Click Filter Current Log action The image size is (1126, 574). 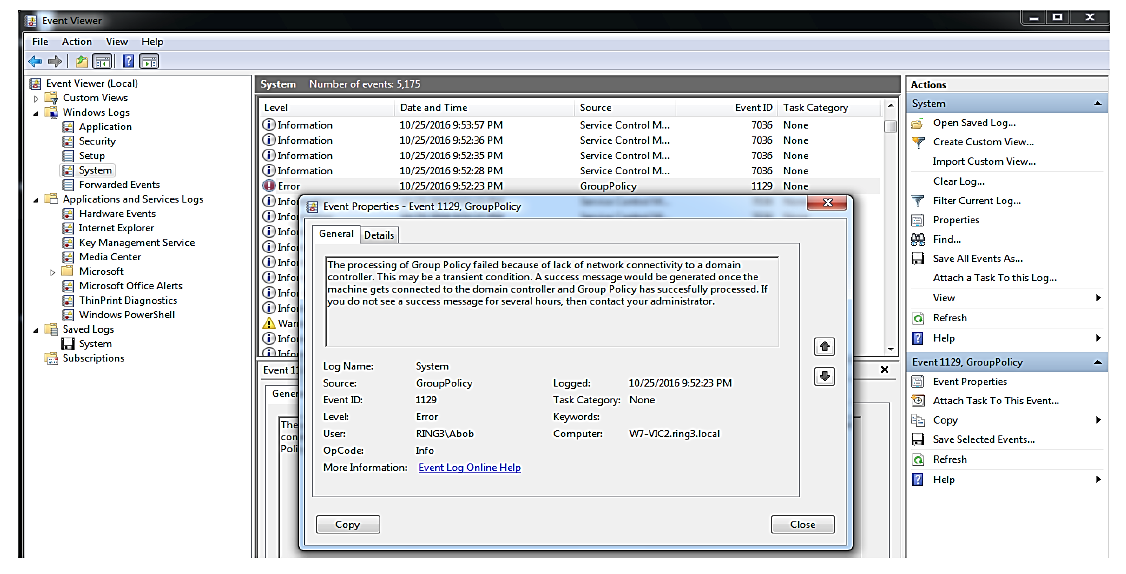(977, 200)
